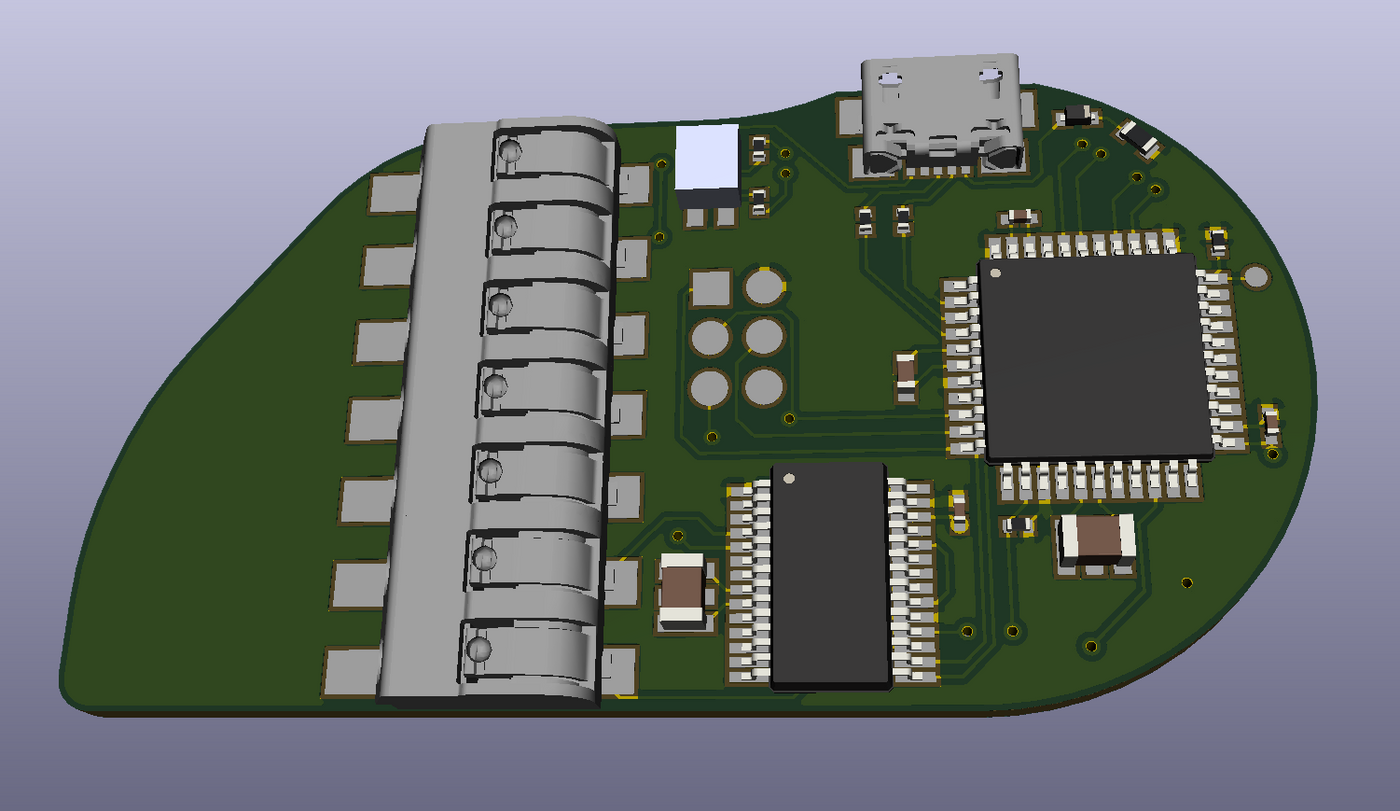Click the small black component right of USB
1400x811 pixels.
(x=1077, y=116)
